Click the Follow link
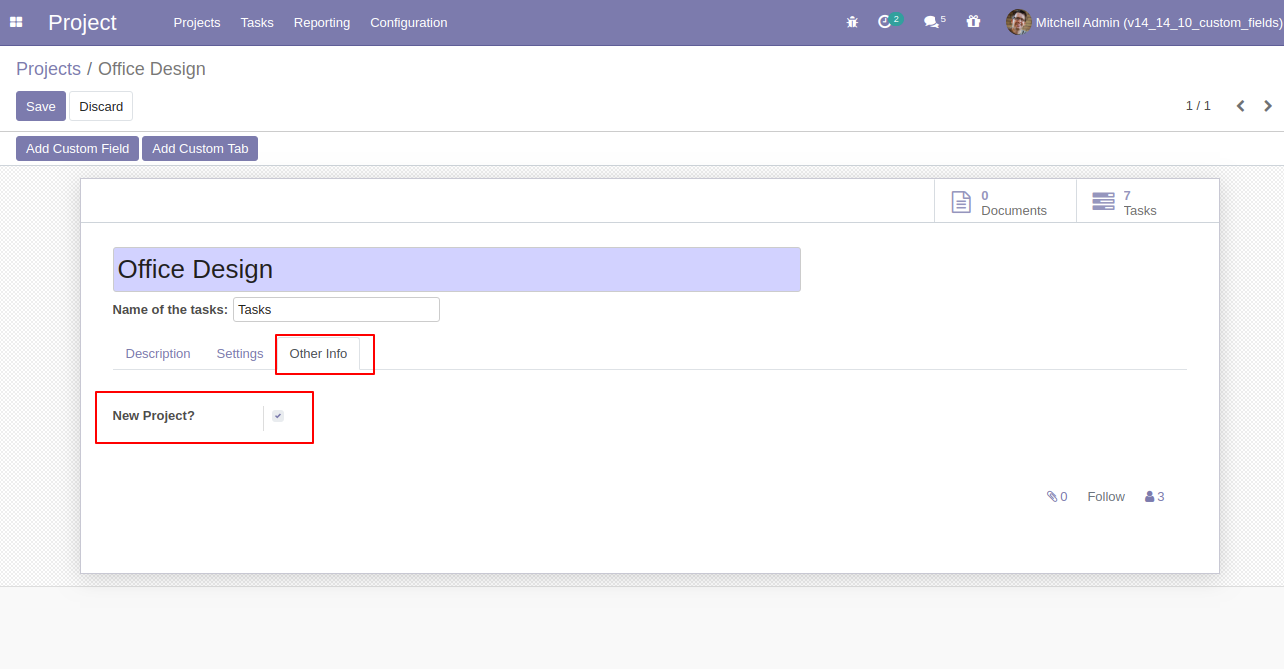 [1106, 496]
